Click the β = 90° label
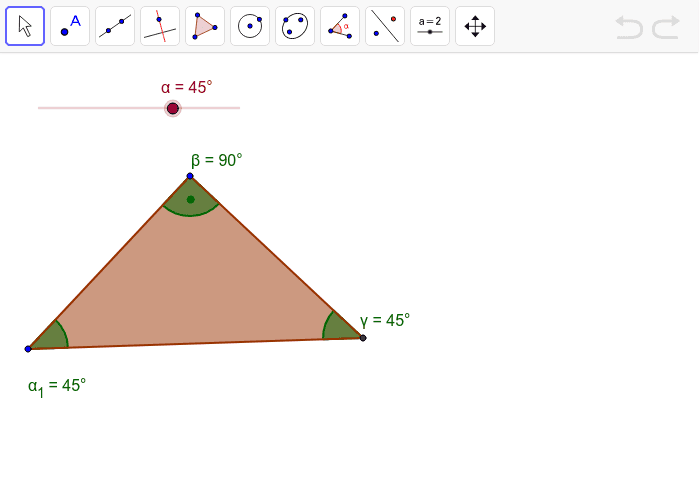Viewport: 700px width, 500px height. point(217,160)
